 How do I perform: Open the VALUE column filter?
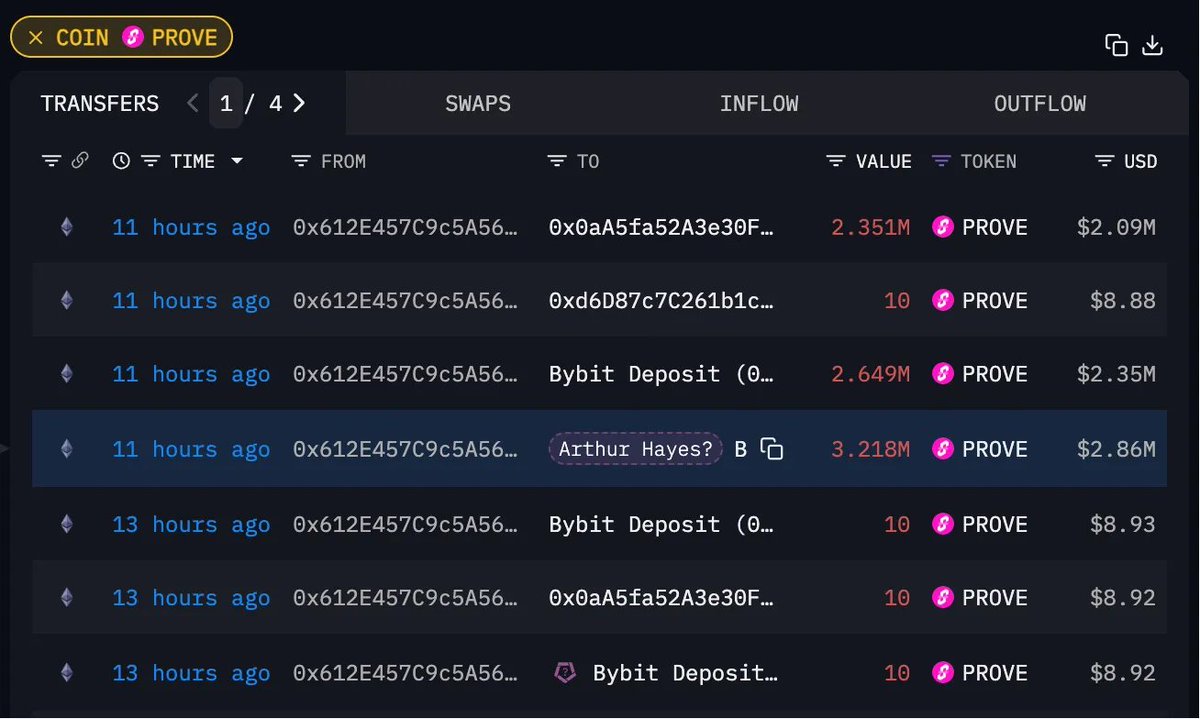click(836, 161)
